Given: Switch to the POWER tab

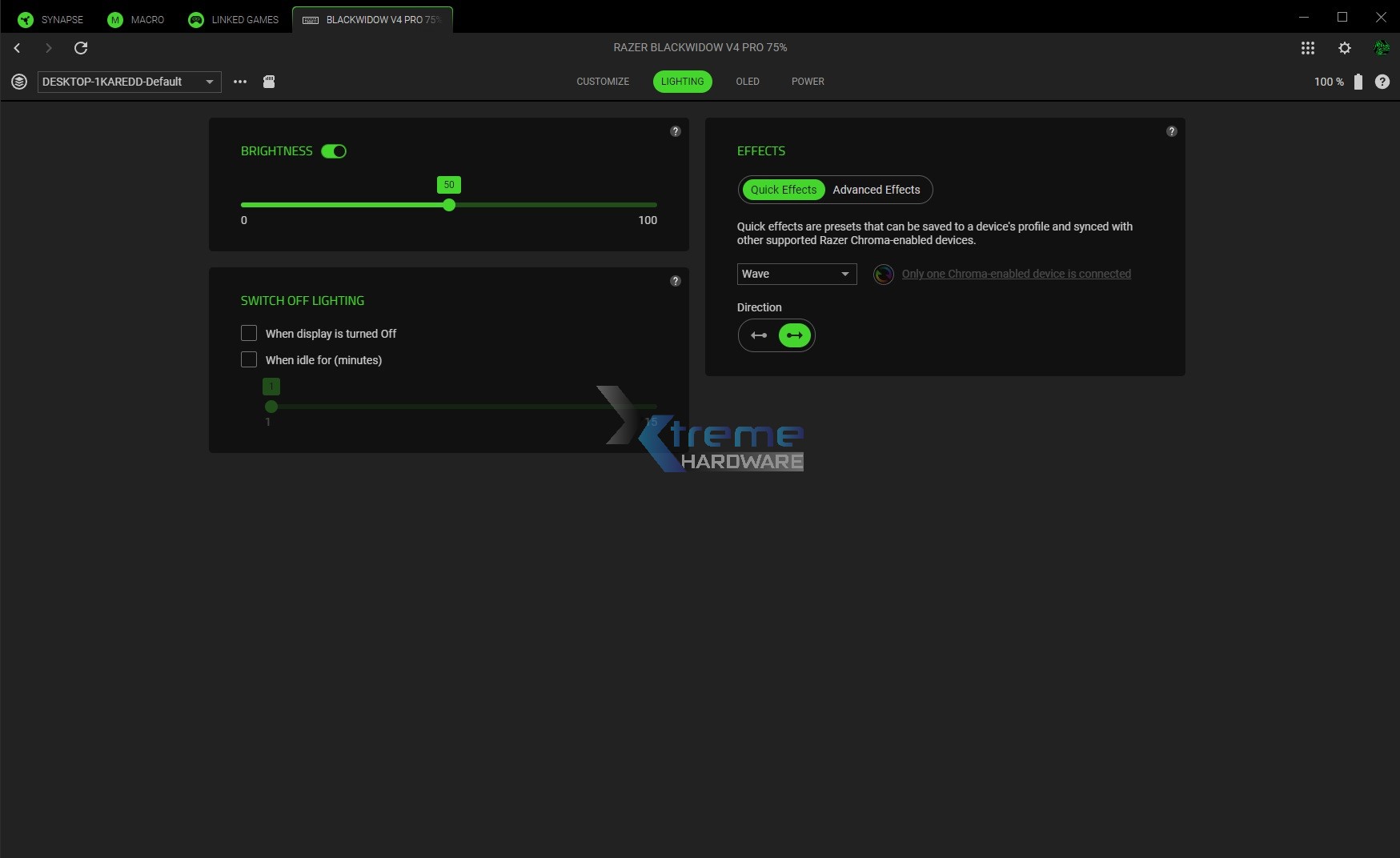Looking at the screenshot, I should [808, 81].
